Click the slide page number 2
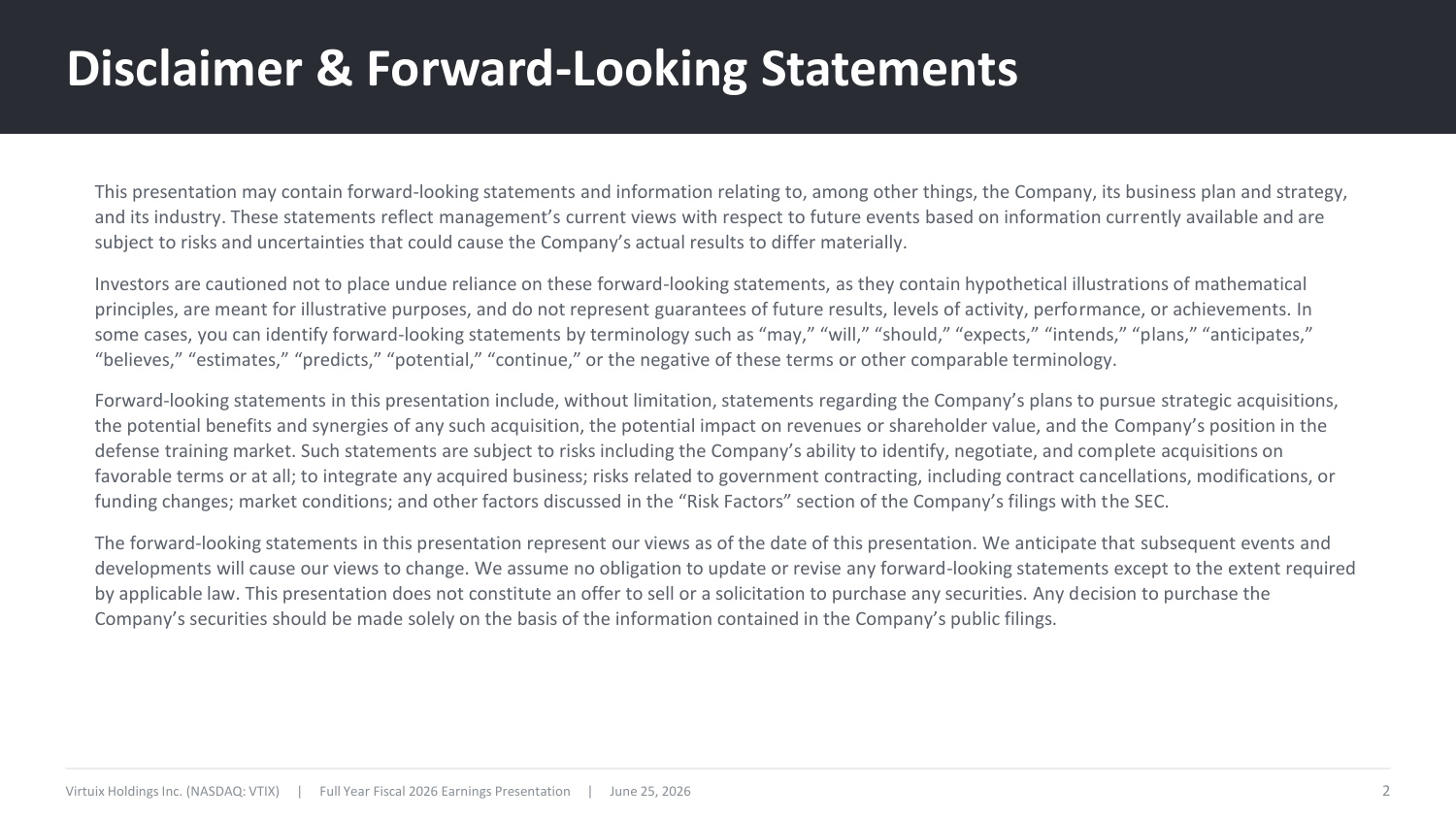This screenshot has height=819, width=1456. pyautogui.click(x=1386, y=791)
